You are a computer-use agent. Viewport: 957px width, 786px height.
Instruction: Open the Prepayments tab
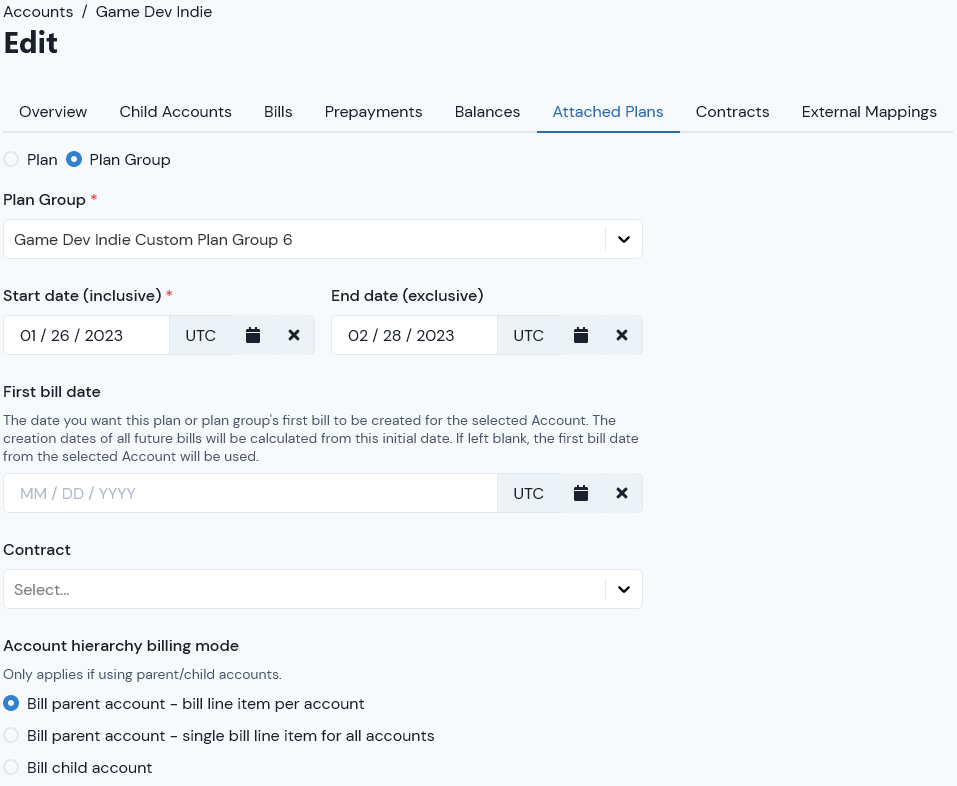(373, 112)
